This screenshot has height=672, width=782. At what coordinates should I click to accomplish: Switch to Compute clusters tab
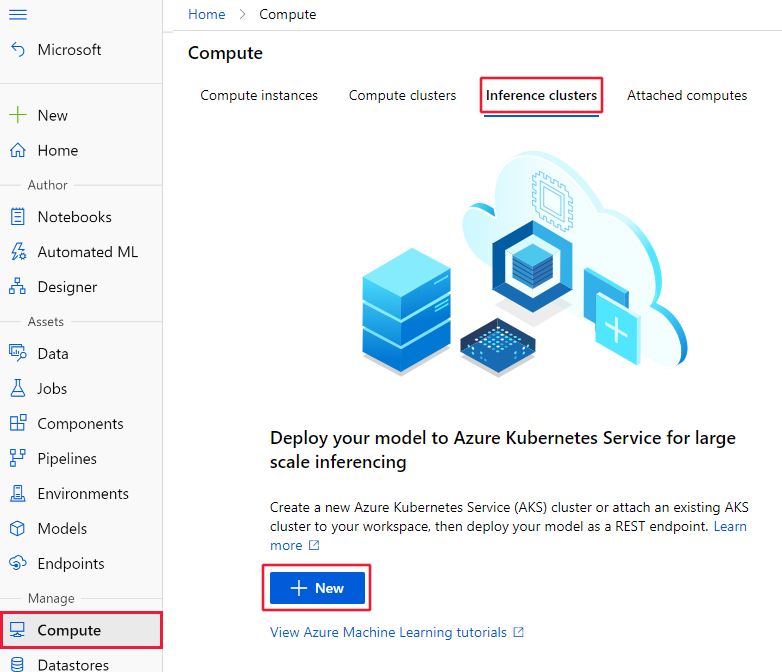pyautogui.click(x=402, y=96)
